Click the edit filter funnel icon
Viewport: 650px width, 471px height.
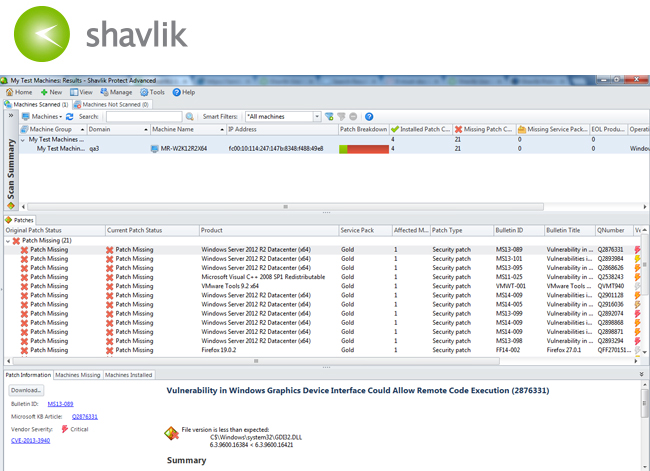pyautogui.click(x=341, y=117)
